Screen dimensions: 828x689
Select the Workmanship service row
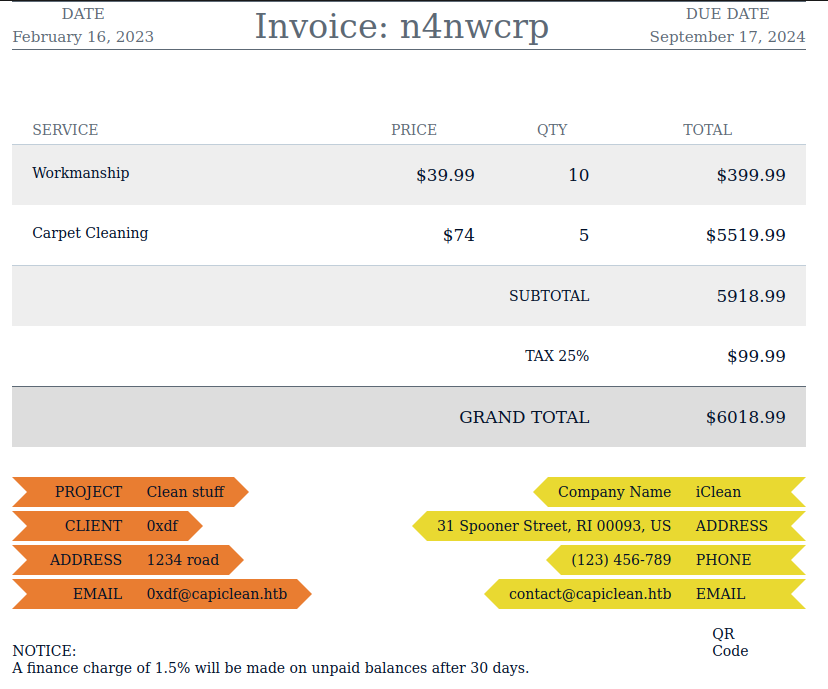coord(81,173)
